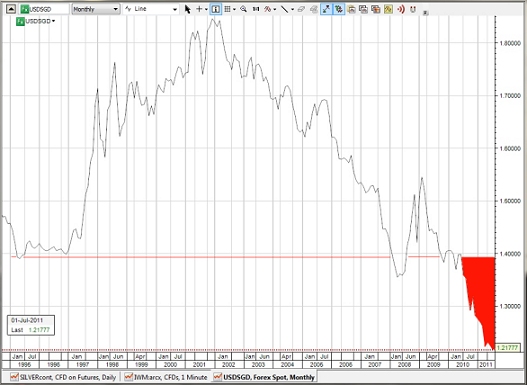The image size is (527, 385).
Task: Click the green USDSGD legend icon
Action: tap(20, 21)
